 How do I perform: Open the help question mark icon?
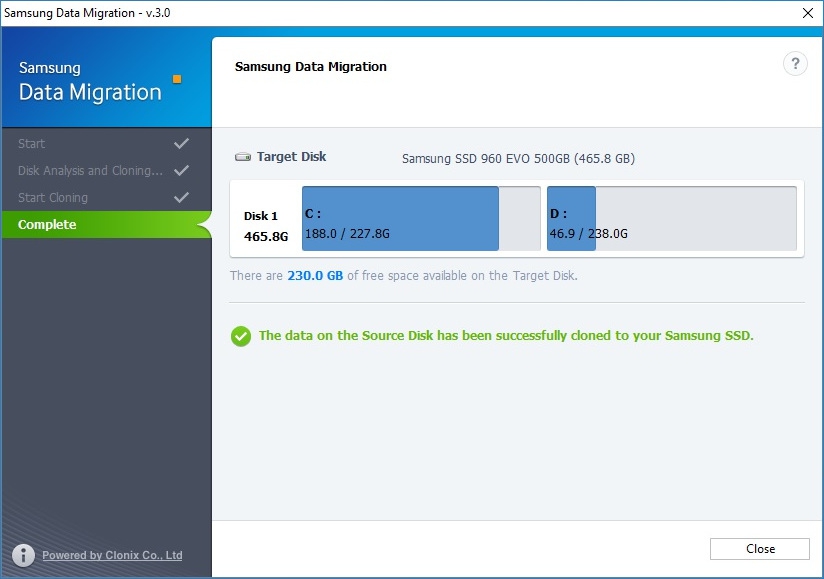click(795, 64)
